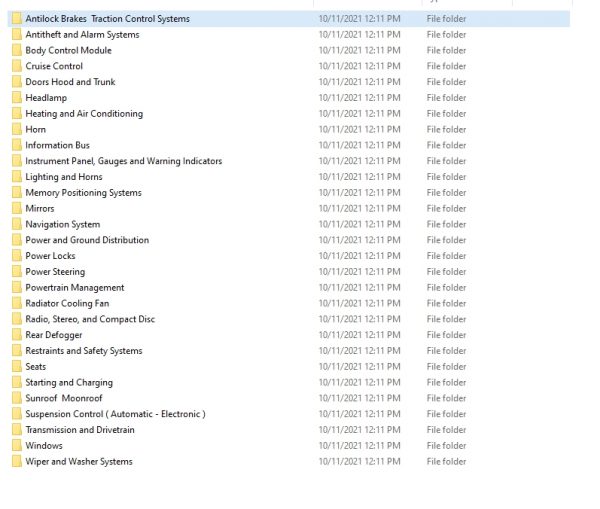Select the 'Powertrain Management' folder name
The width and height of the screenshot is (600, 509).
pyautogui.click(x=75, y=287)
